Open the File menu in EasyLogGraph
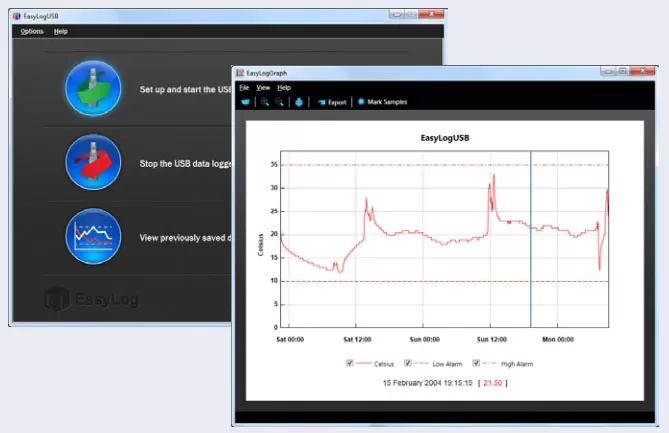Viewport: 669px width, 433px height. 244,87
